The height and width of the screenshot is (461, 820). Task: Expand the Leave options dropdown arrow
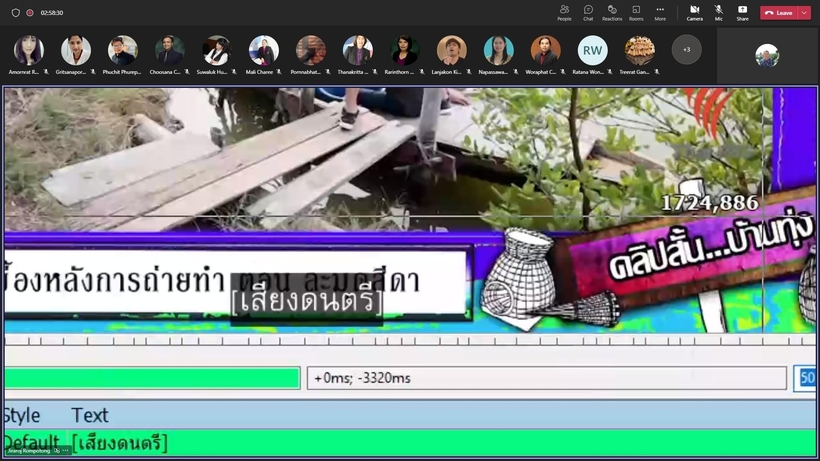click(x=804, y=13)
